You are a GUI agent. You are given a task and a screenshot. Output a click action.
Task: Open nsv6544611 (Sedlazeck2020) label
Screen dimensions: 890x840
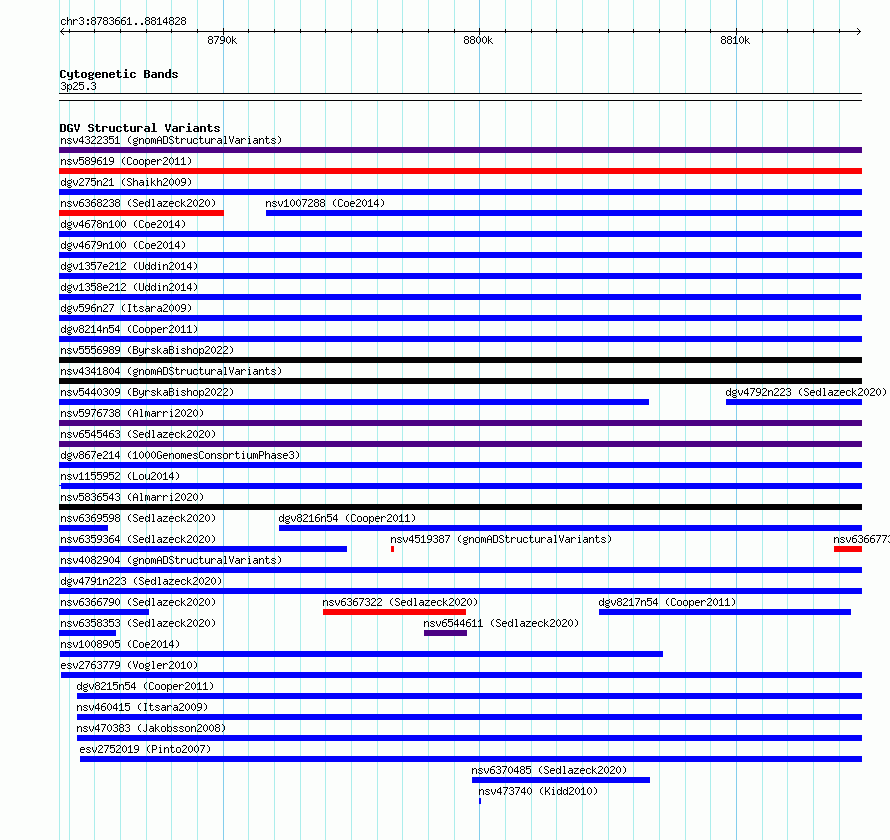click(x=501, y=623)
